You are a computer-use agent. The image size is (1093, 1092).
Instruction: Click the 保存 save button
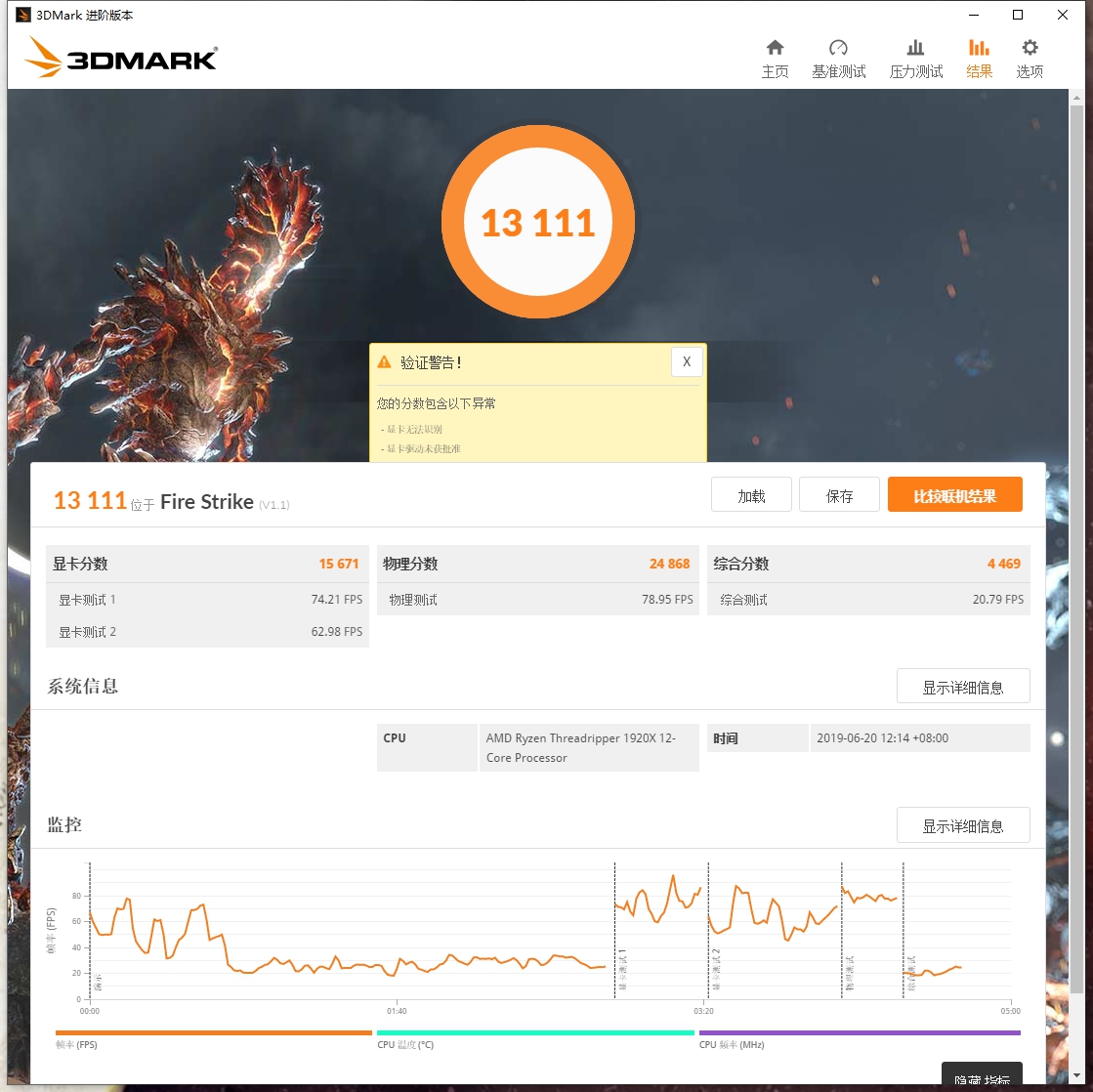[839, 494]
